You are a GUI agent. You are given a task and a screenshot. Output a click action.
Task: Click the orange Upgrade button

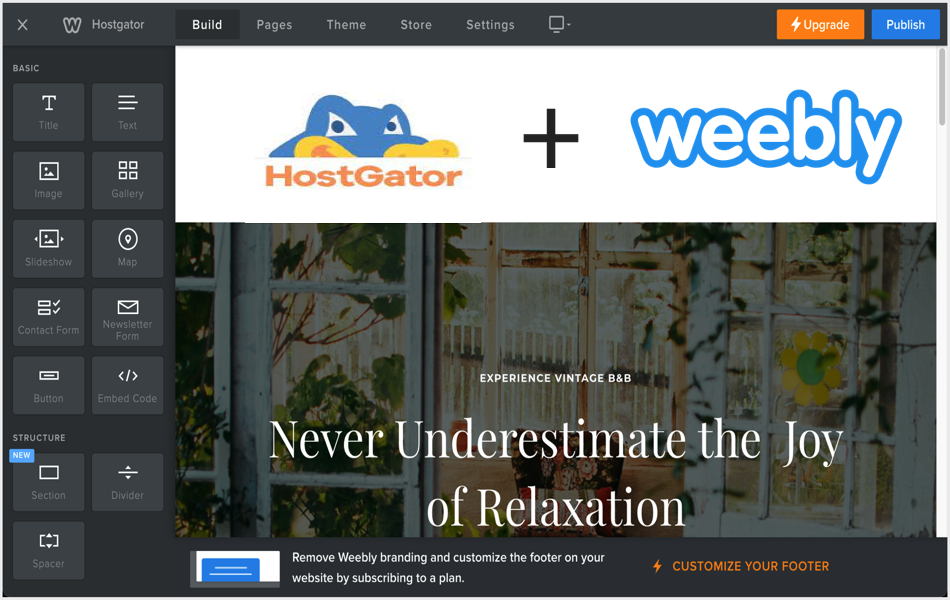click(x=820, y=25)
